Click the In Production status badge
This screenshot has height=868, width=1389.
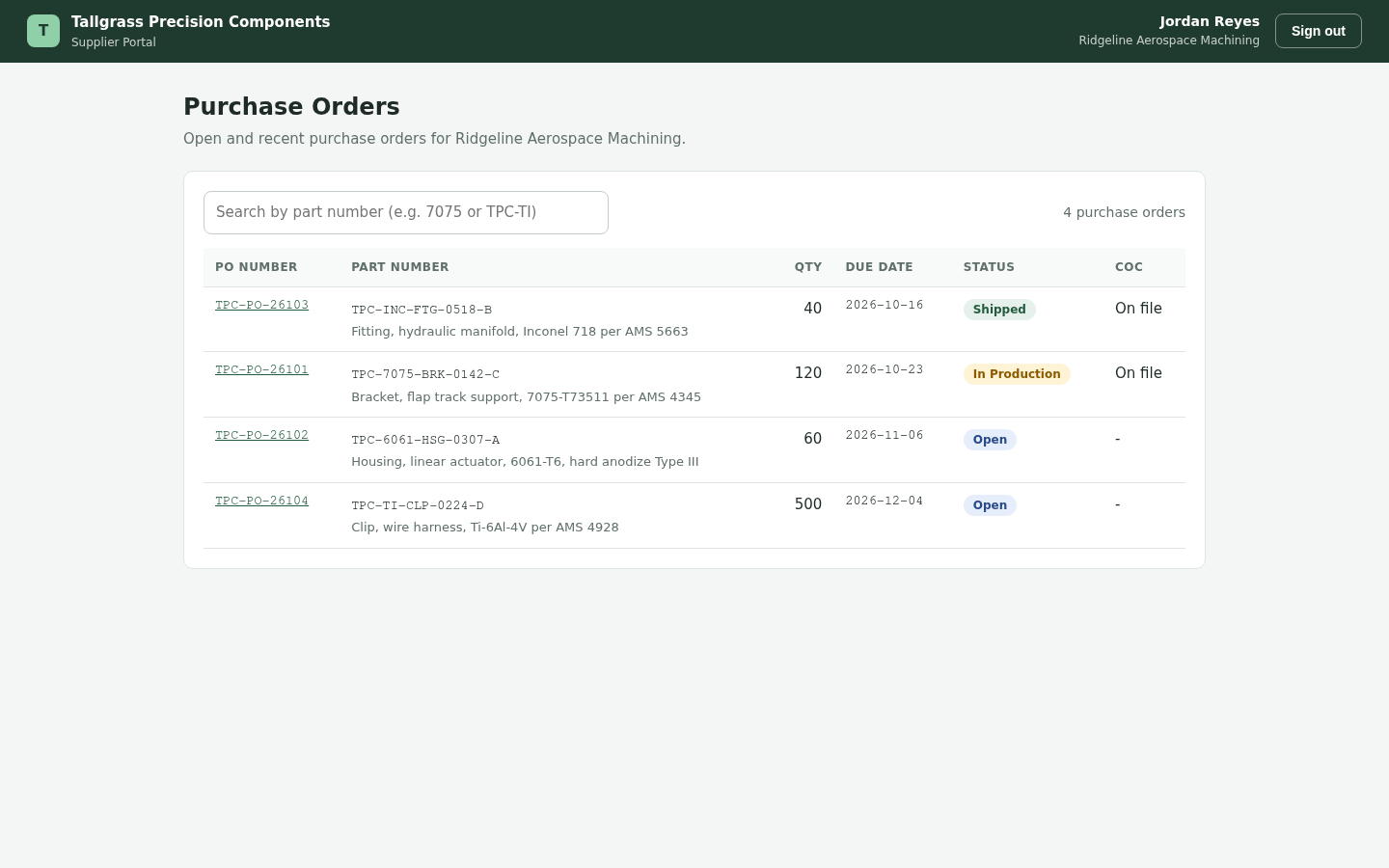pyautogui.click(x=1017, y=374)
